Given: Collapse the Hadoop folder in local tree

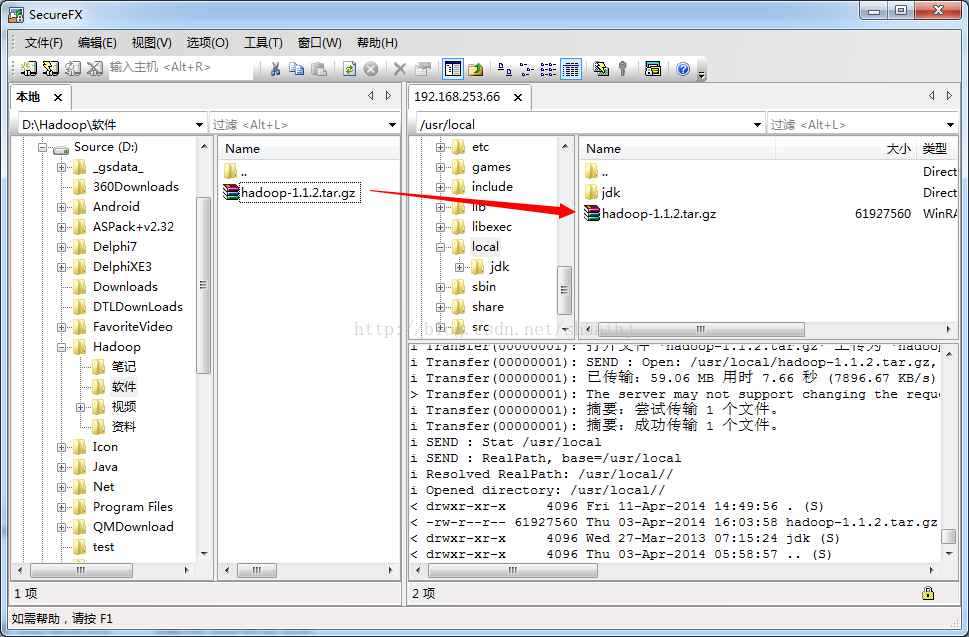Looking at the screenshot, I should tap(61, 347).
